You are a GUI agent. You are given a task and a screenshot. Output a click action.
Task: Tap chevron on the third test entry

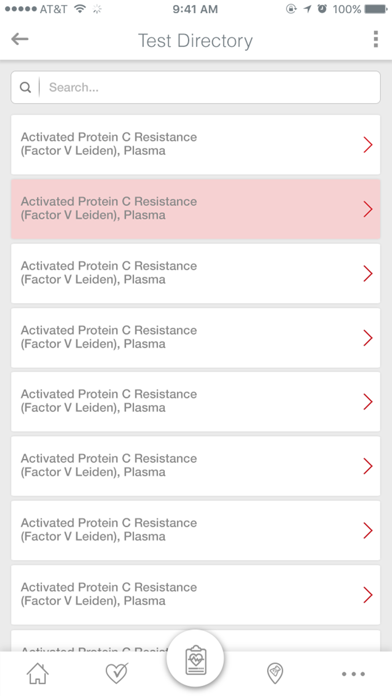368,273
